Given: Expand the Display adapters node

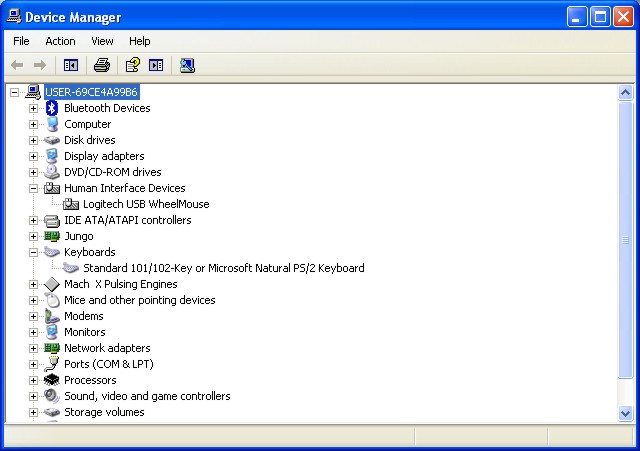Looking at the screenshot, I should (x=33, y=156).
